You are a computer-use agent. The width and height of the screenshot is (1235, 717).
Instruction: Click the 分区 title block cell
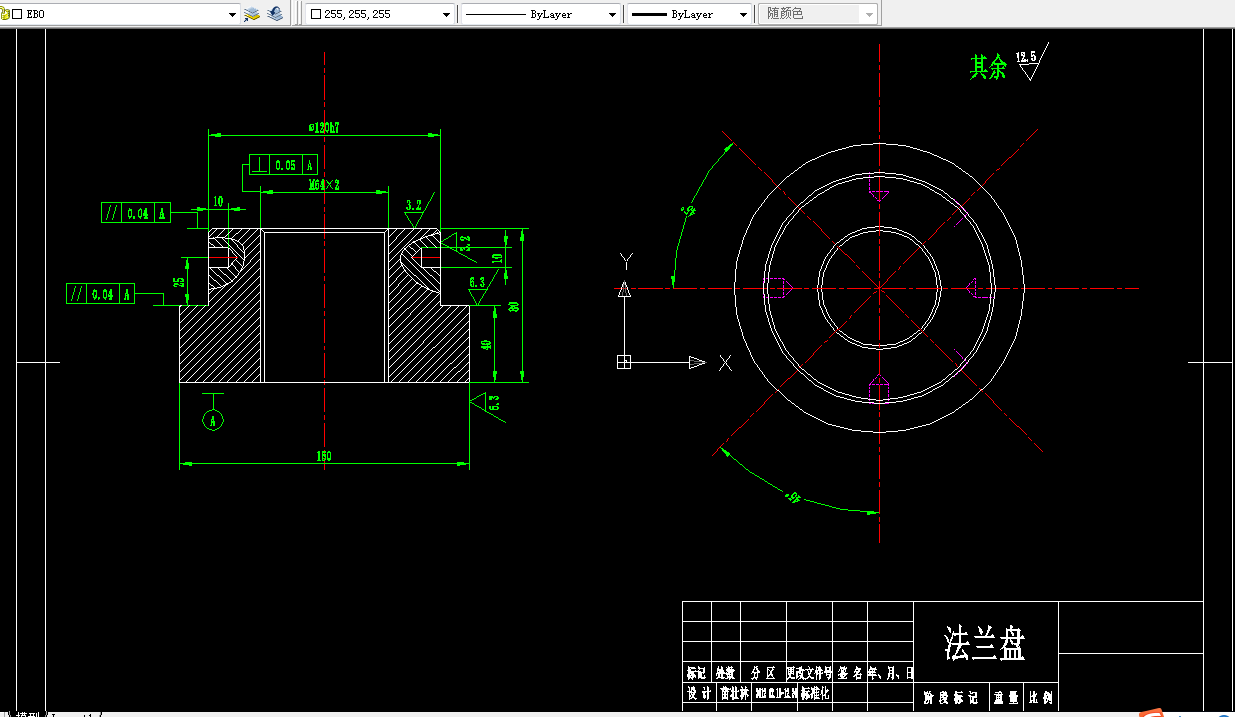(x=763, y=673)
